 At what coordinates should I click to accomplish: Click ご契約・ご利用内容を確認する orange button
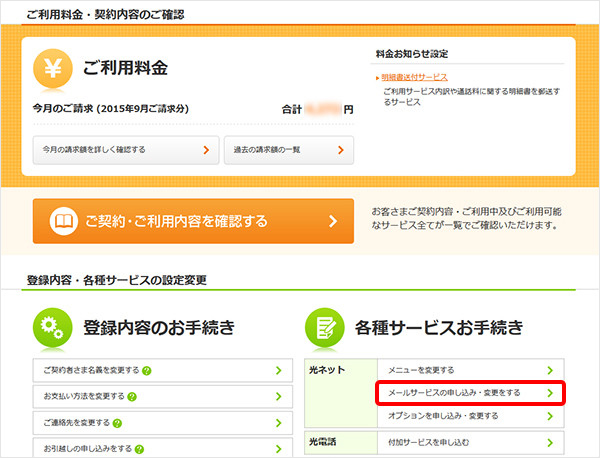tap(193, 221)
